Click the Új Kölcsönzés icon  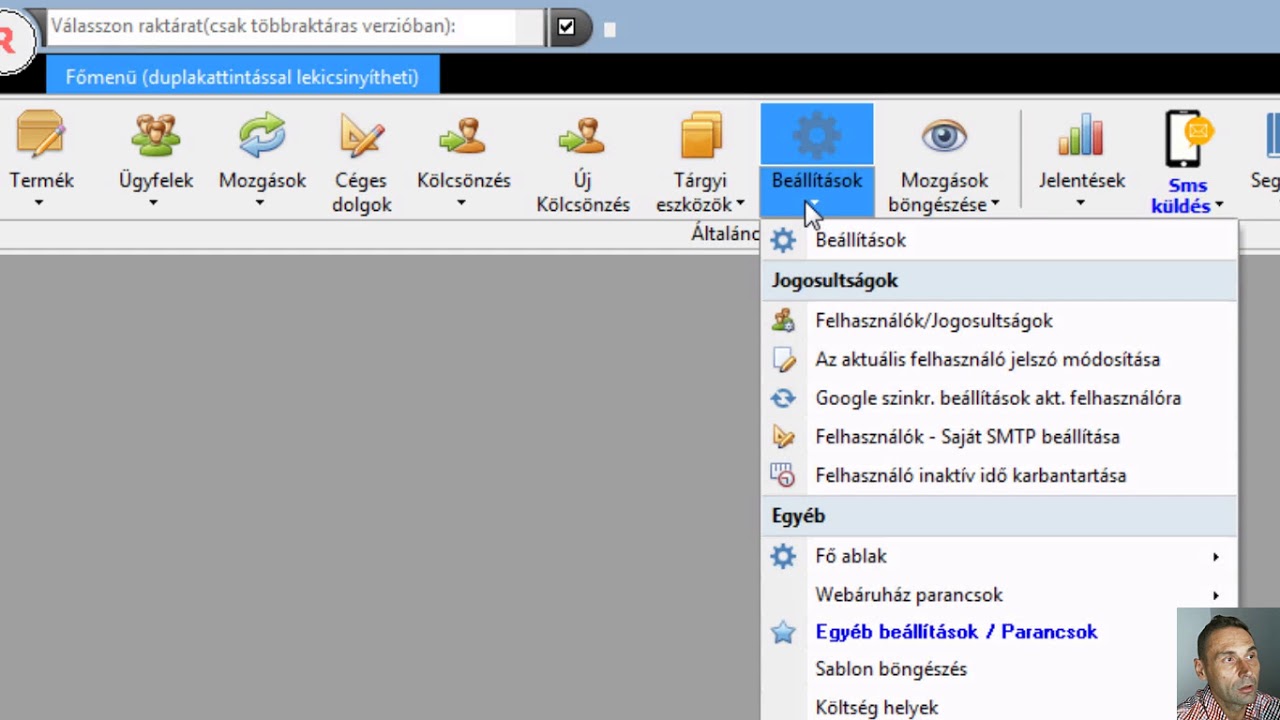(582, 135)
